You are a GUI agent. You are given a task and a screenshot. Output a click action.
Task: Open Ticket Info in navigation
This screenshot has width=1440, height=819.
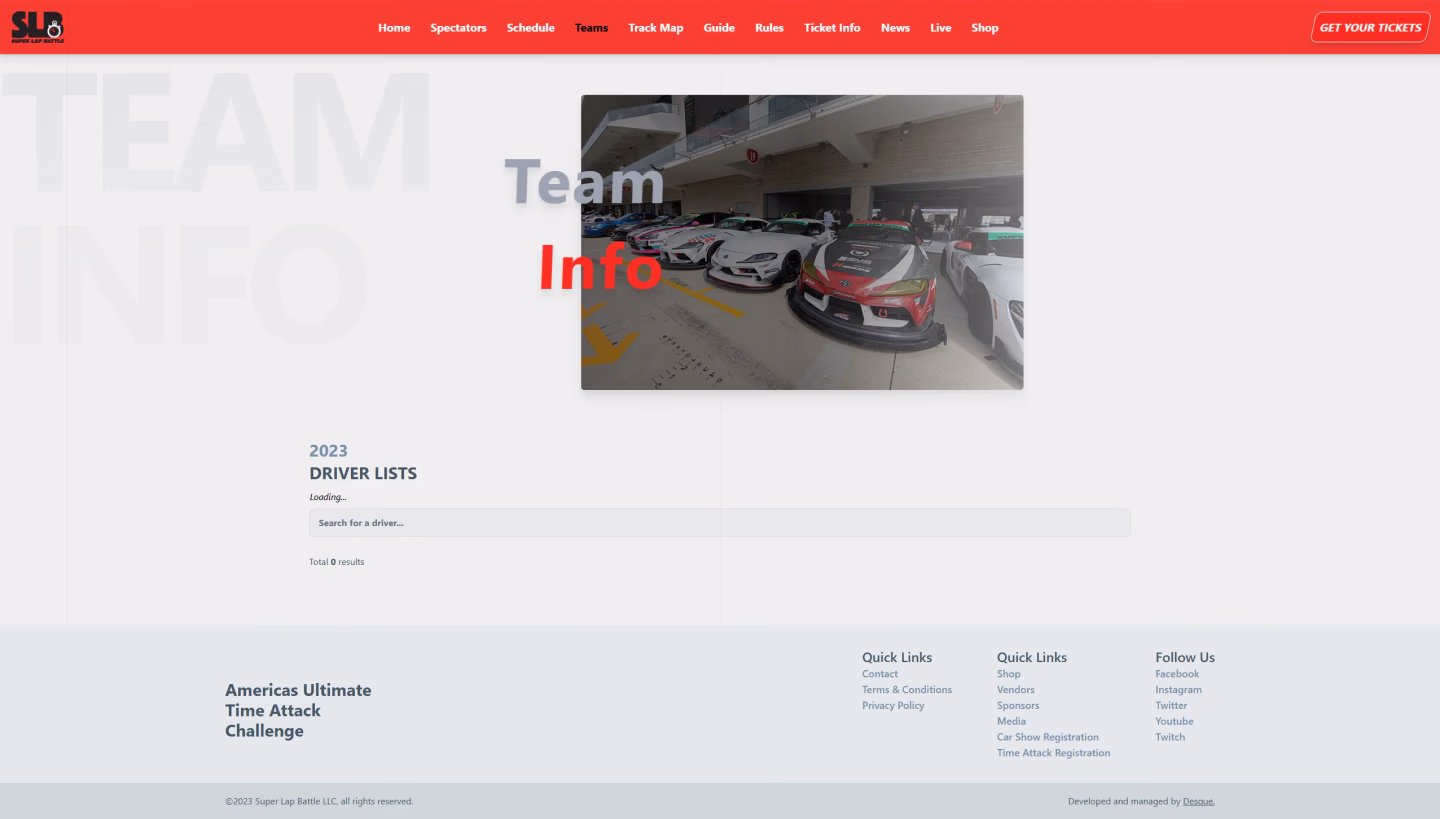coord(832,28)
